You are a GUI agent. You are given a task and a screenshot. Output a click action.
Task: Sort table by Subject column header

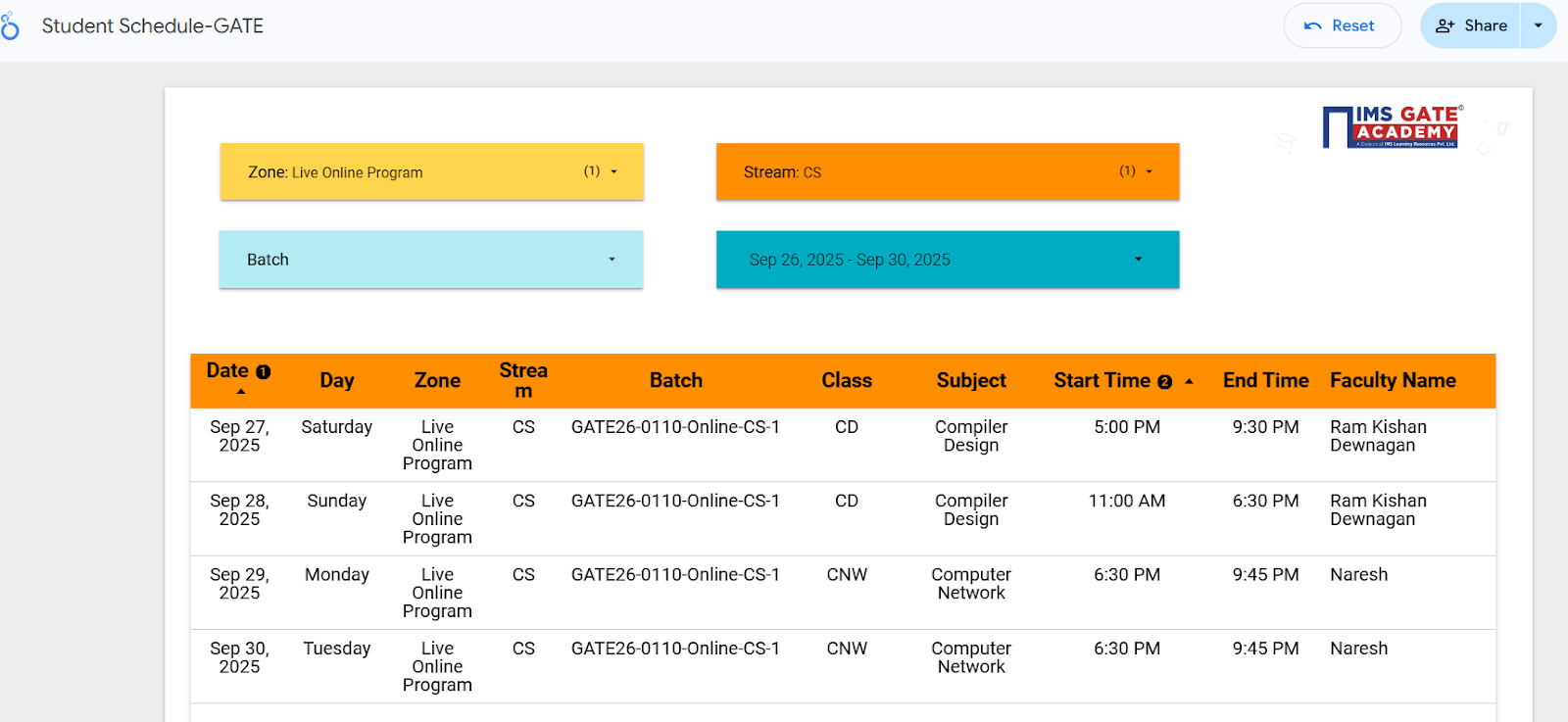[970, 380]
